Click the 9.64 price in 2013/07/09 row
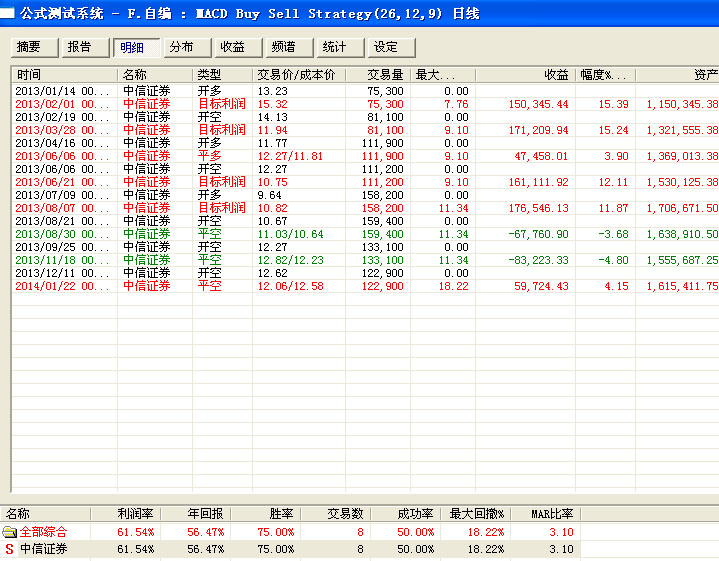Image resolution: width=719 pixels, height=561 pixels. coord(270,195)
